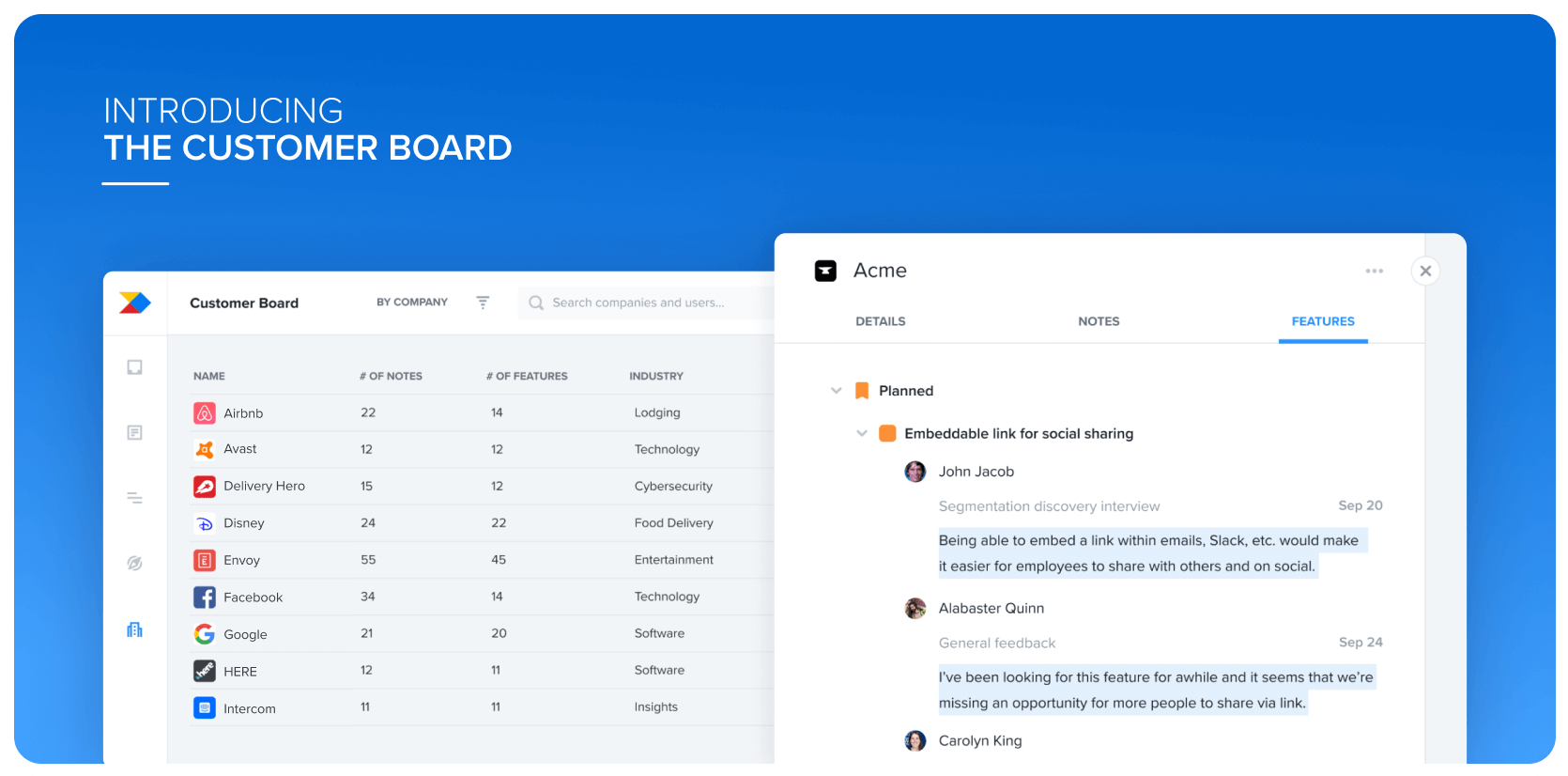Select the Avast row name
The height and width of the screenshot is (776, 1568).
(x=240, y=449)
